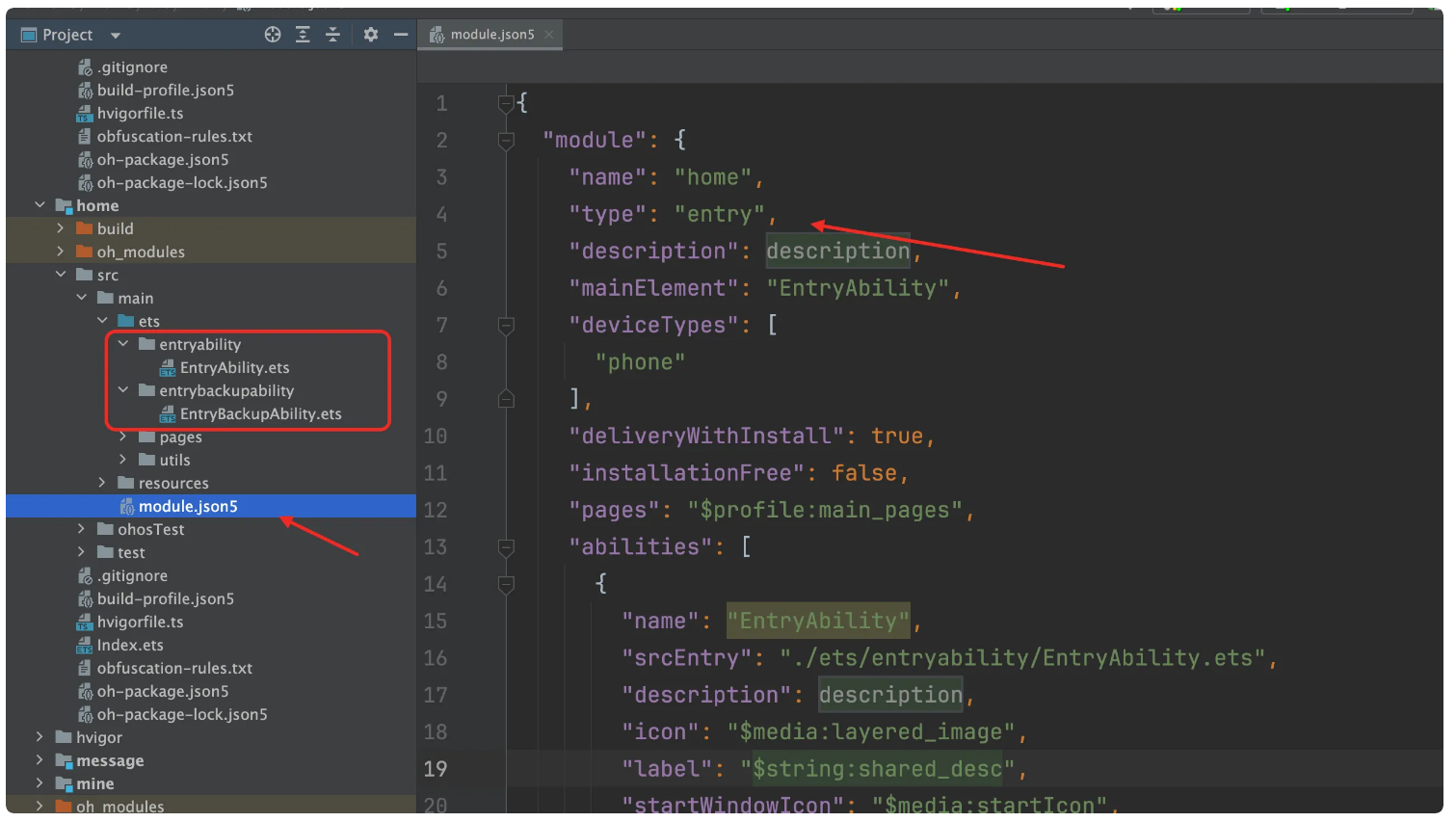Expand the test folder

point(82,552)
